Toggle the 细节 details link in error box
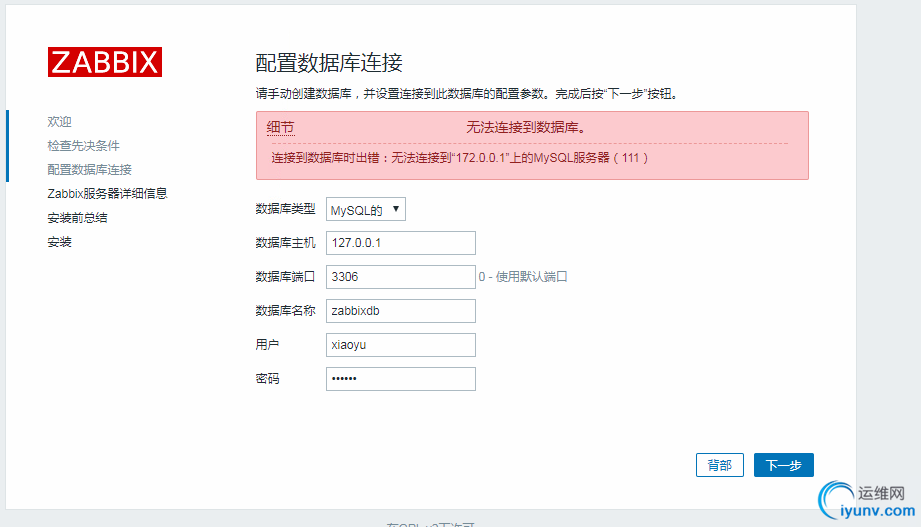Screen dimensions: 921x527 (280, 127)
